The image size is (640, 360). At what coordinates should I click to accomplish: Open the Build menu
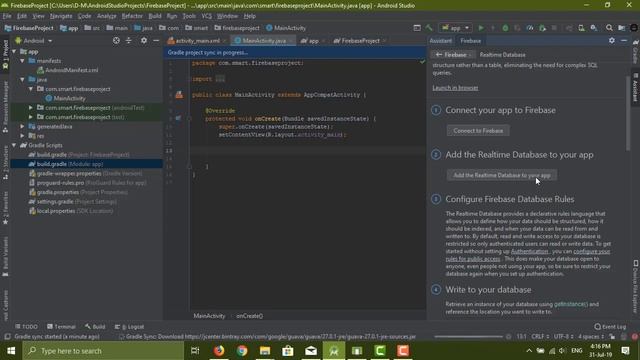[x=155, y=16]
